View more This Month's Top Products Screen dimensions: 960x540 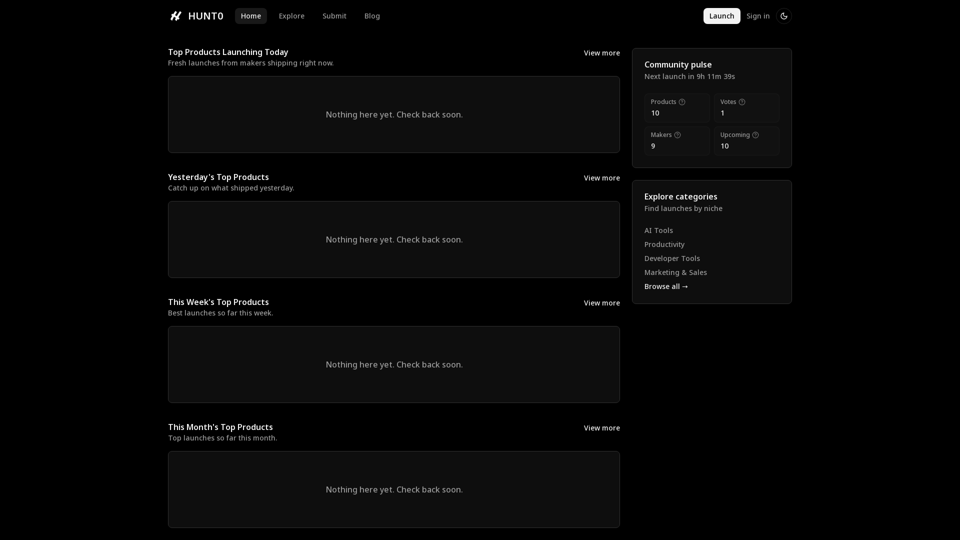coord(601,428)
